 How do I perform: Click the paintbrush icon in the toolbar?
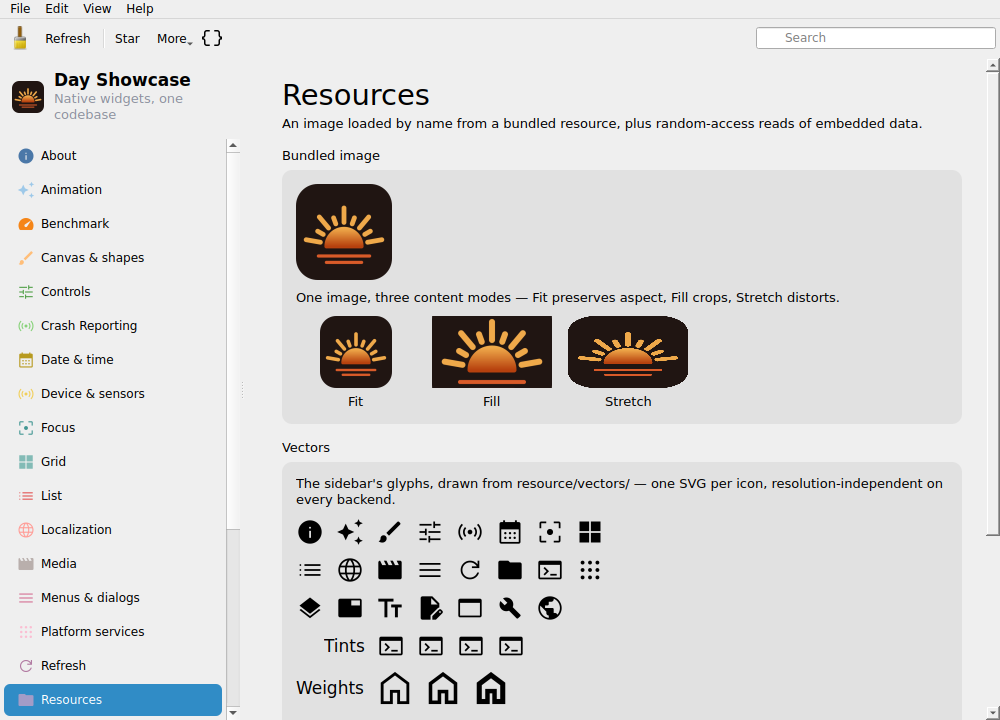point(20,38)
